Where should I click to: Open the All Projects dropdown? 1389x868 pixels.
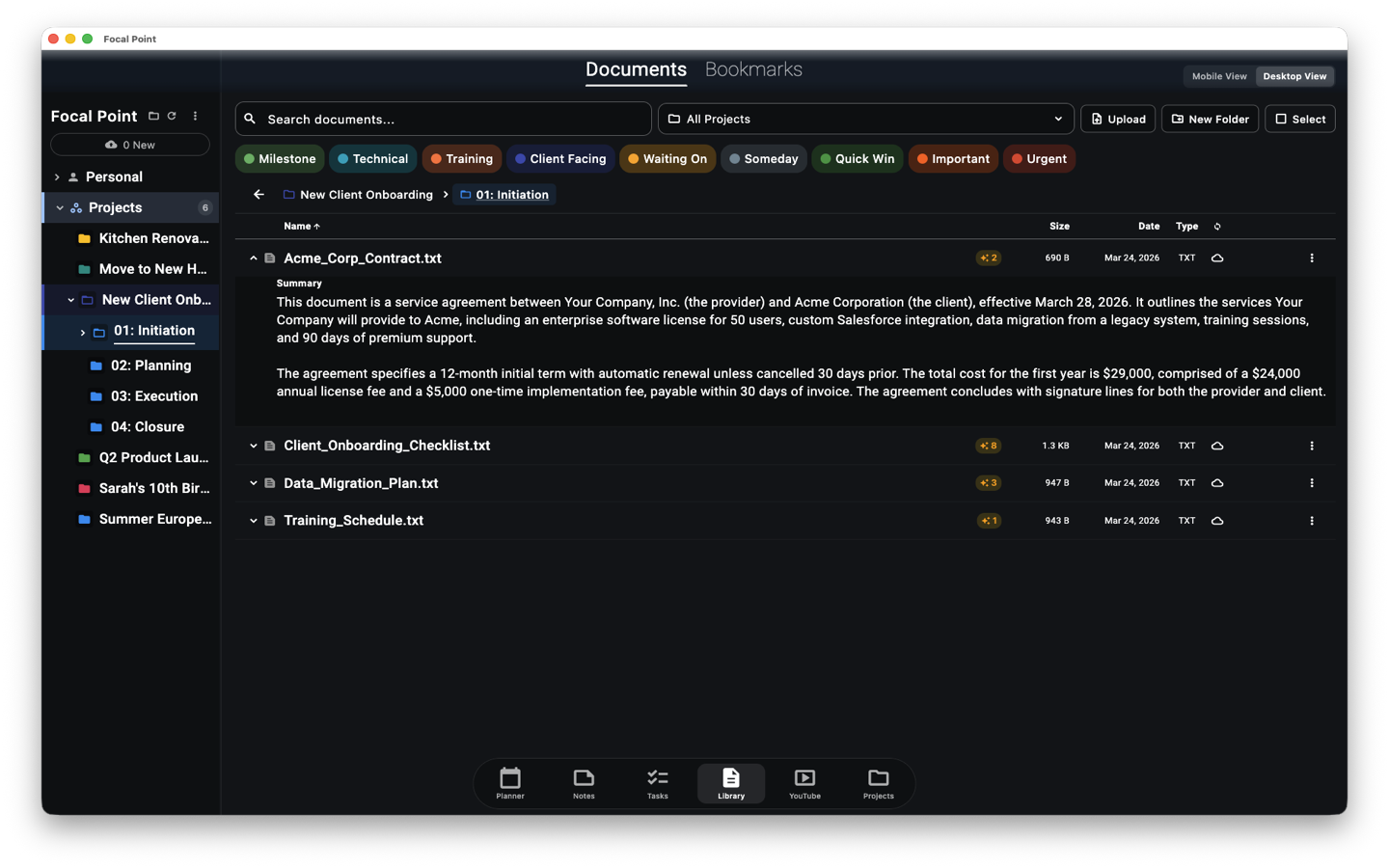click(865, 119)
